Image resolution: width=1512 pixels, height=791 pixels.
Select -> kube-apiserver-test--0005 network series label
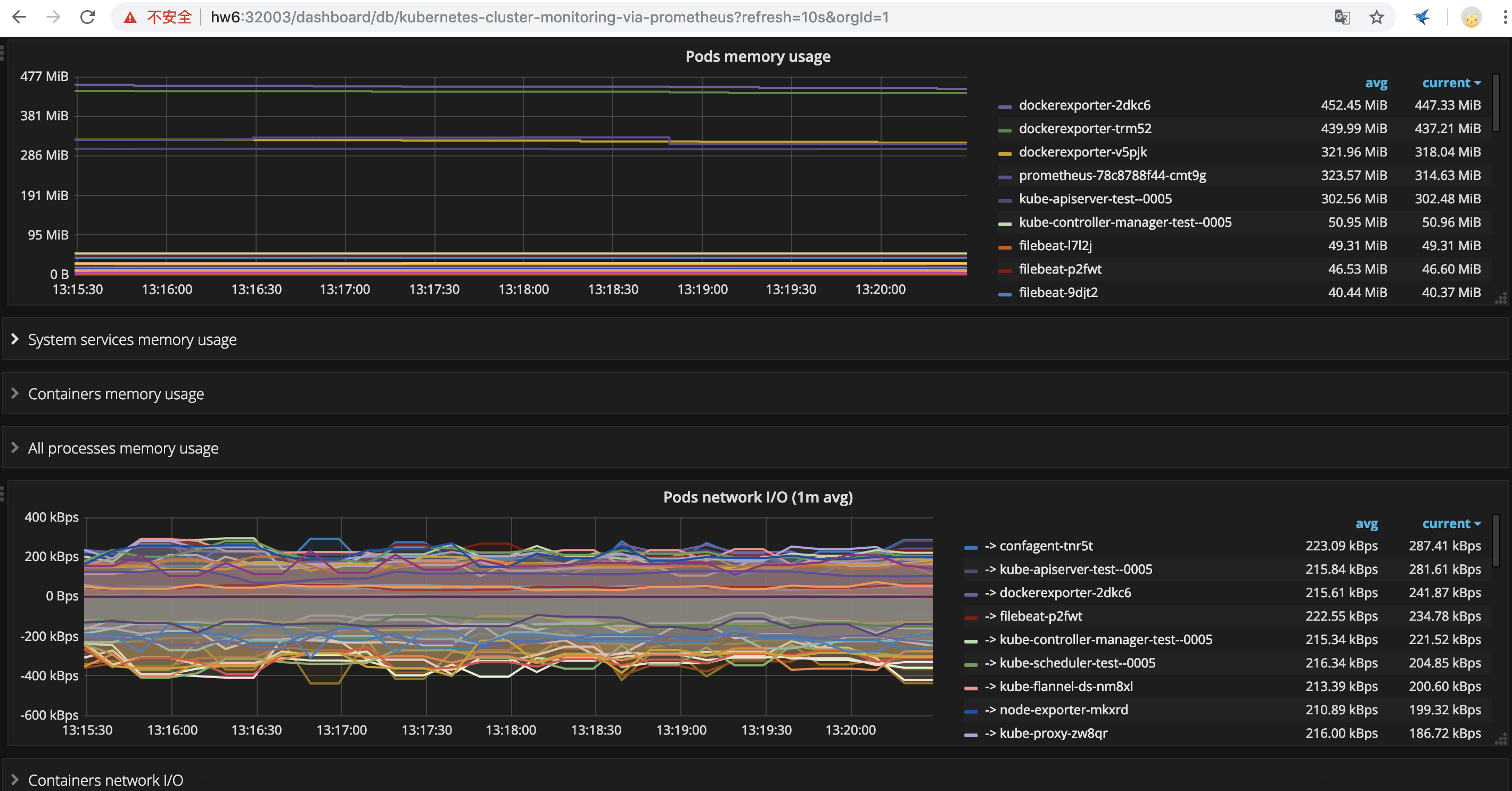(1069, 569)
